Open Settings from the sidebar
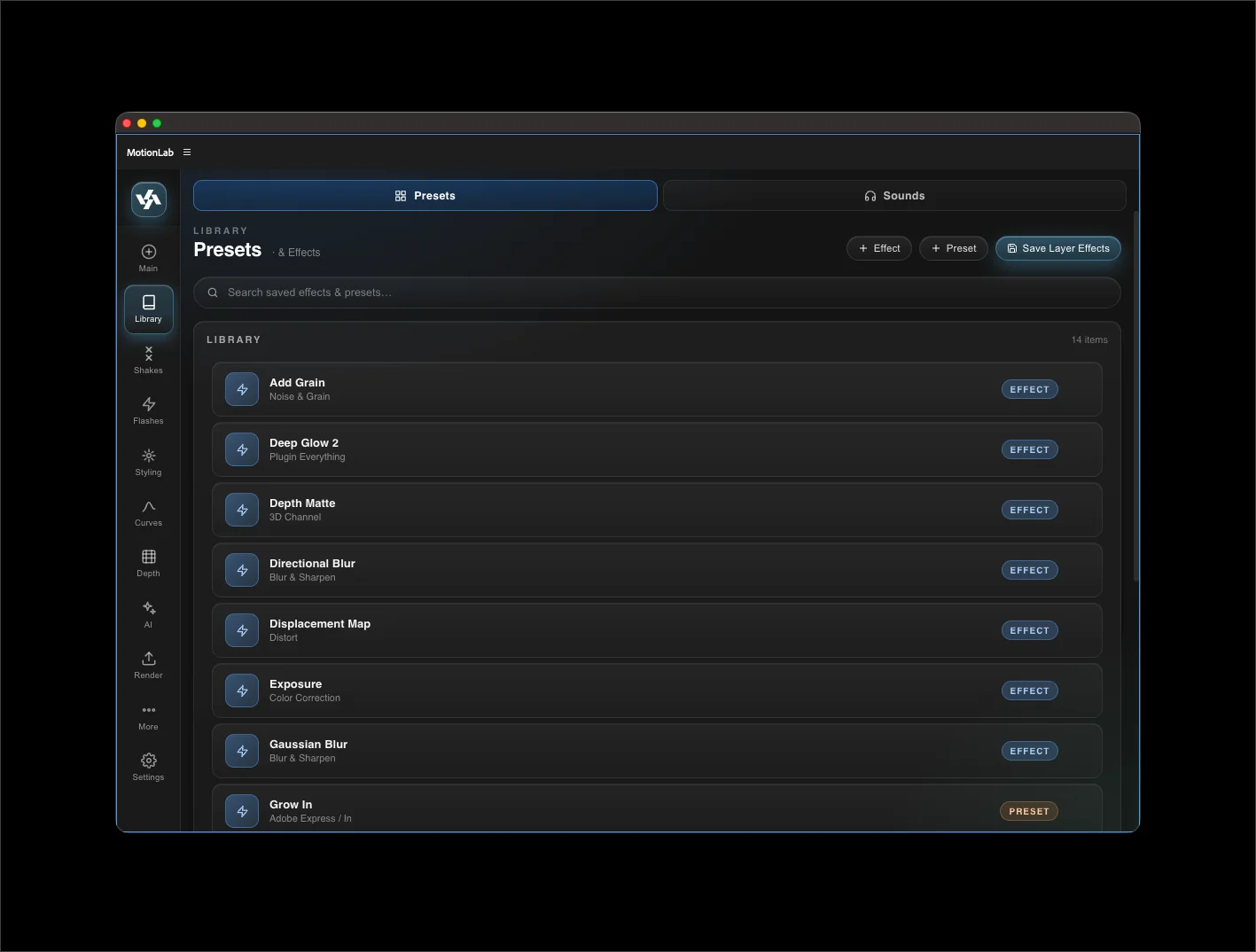Image resolution: width=1256 pixels, height=952 pixels. 149,767
